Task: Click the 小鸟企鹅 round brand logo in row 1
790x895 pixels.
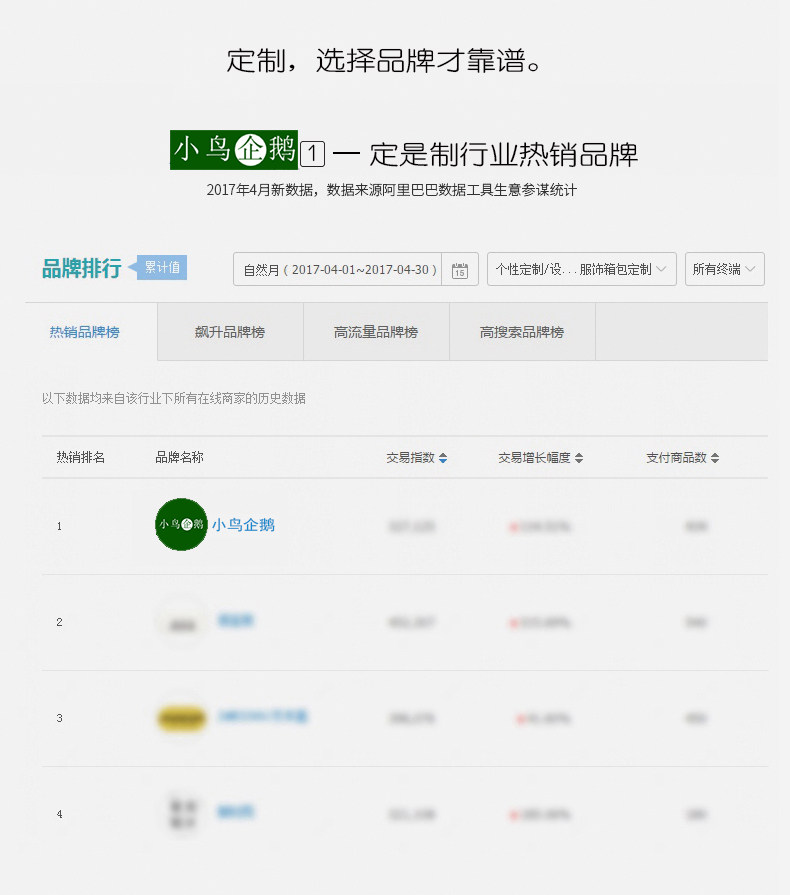Action: pos(182,525)
